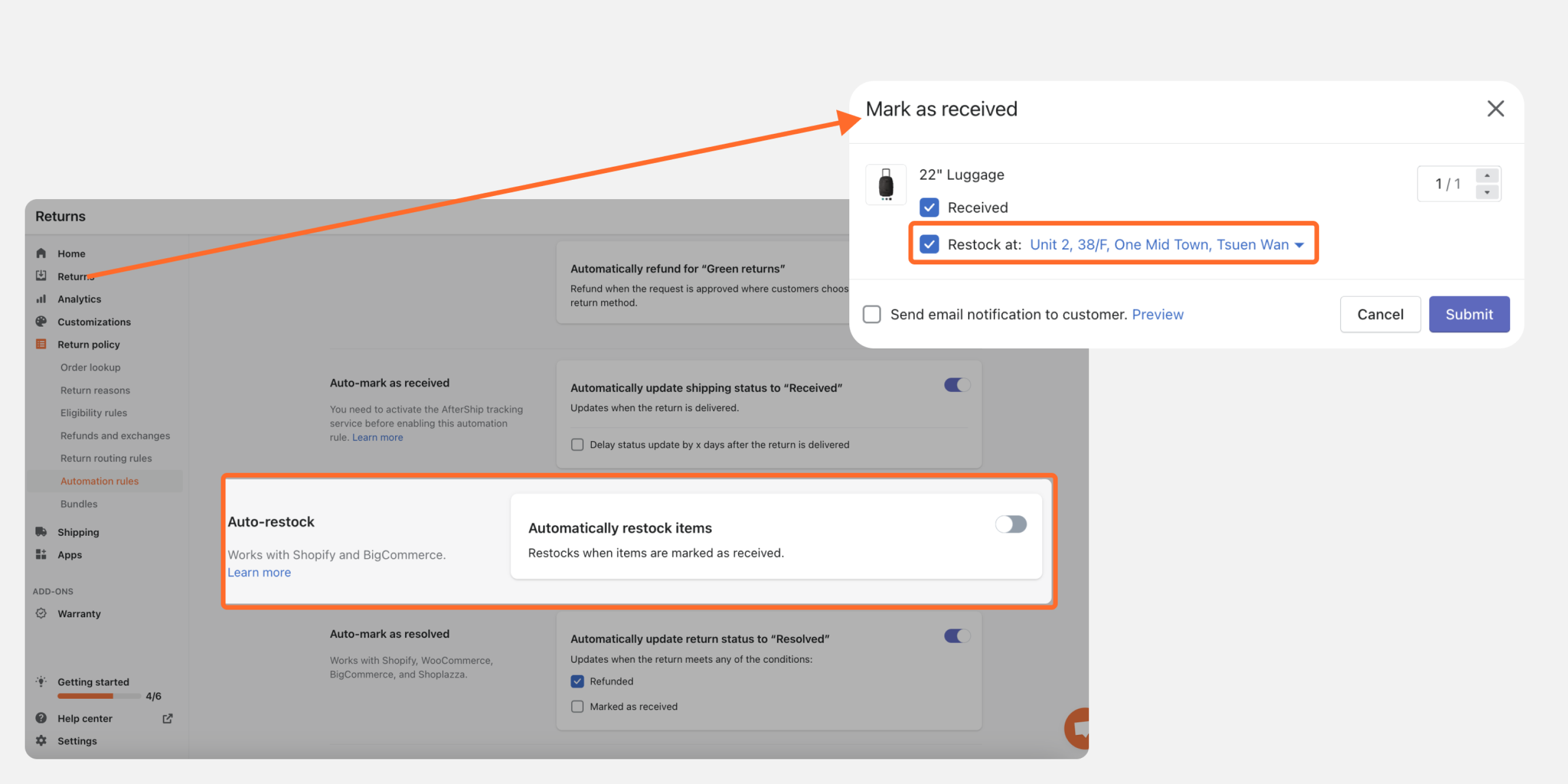Click the Returns inbox icon in sidebar

pos(41,276)
